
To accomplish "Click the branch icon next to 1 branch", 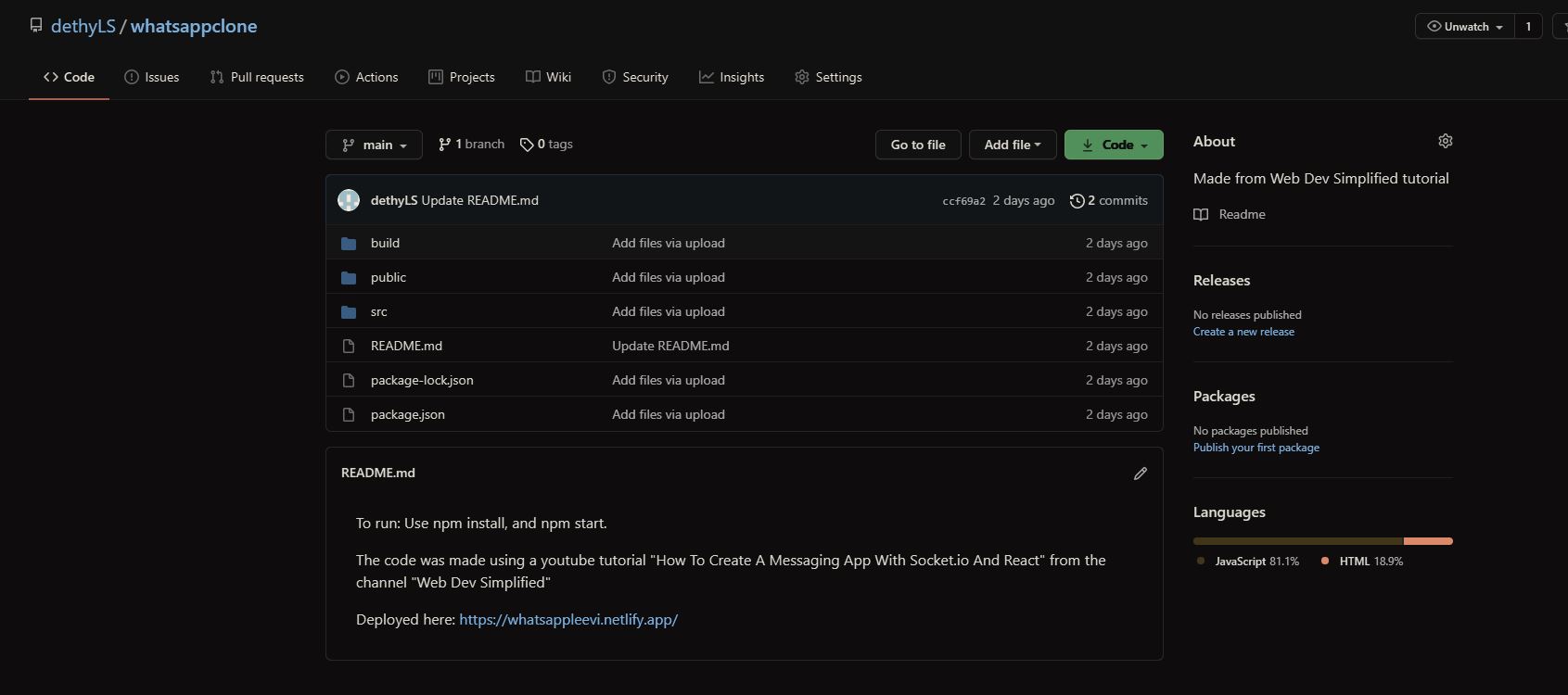I will point(445,145).
